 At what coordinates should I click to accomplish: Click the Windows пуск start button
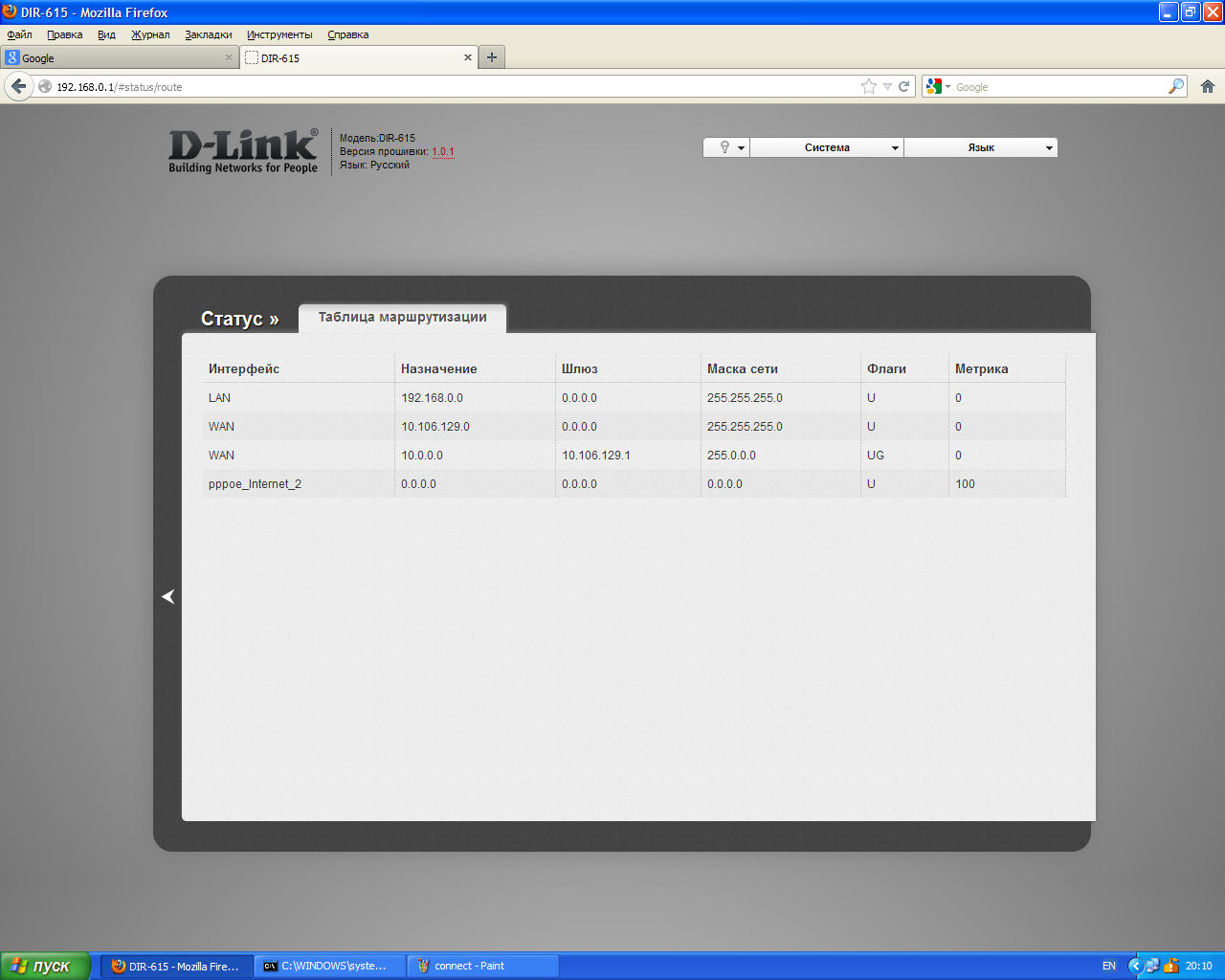pyautogui.click(x=45, y=966)
